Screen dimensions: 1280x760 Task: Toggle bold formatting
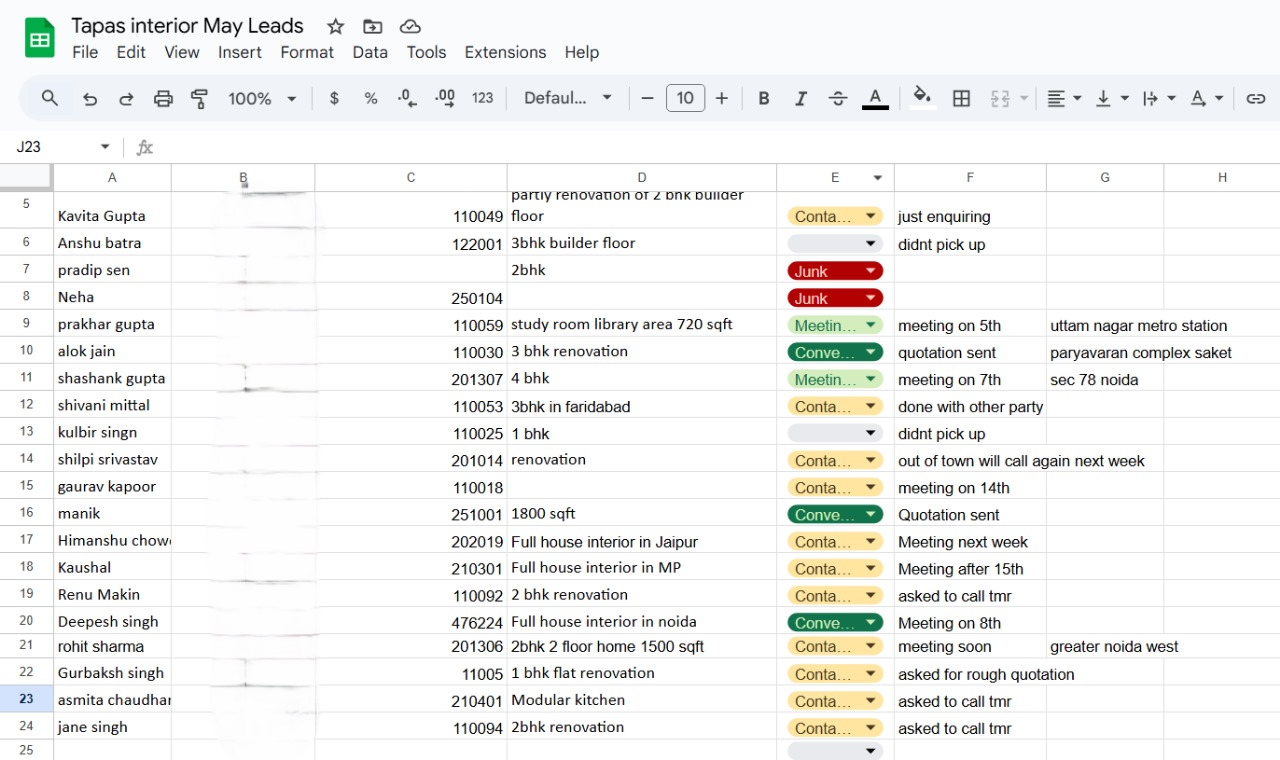(764, 98)
